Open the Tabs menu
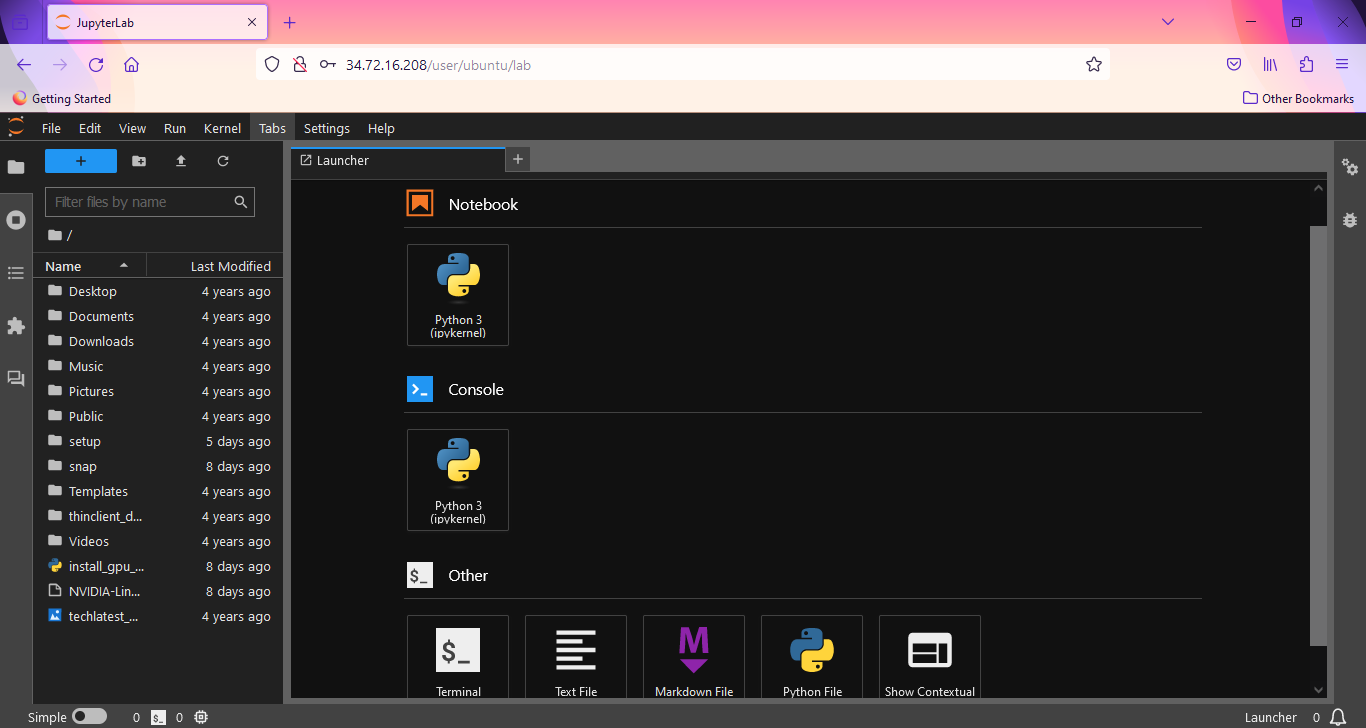The height and width of the screenshot is (728, 1366). point(272,128)
